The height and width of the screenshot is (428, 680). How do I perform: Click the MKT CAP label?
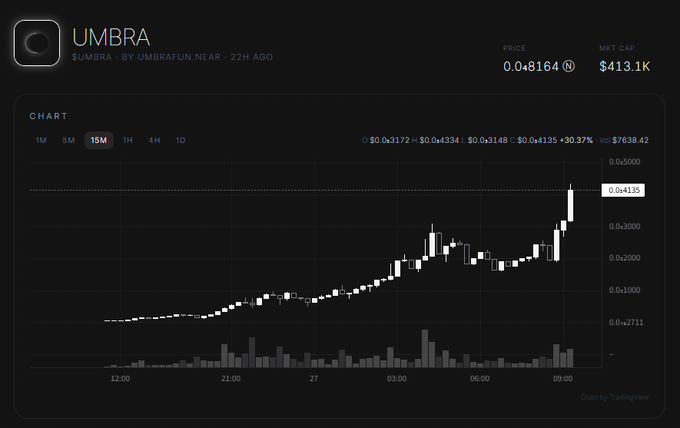[x=617, y=48]
